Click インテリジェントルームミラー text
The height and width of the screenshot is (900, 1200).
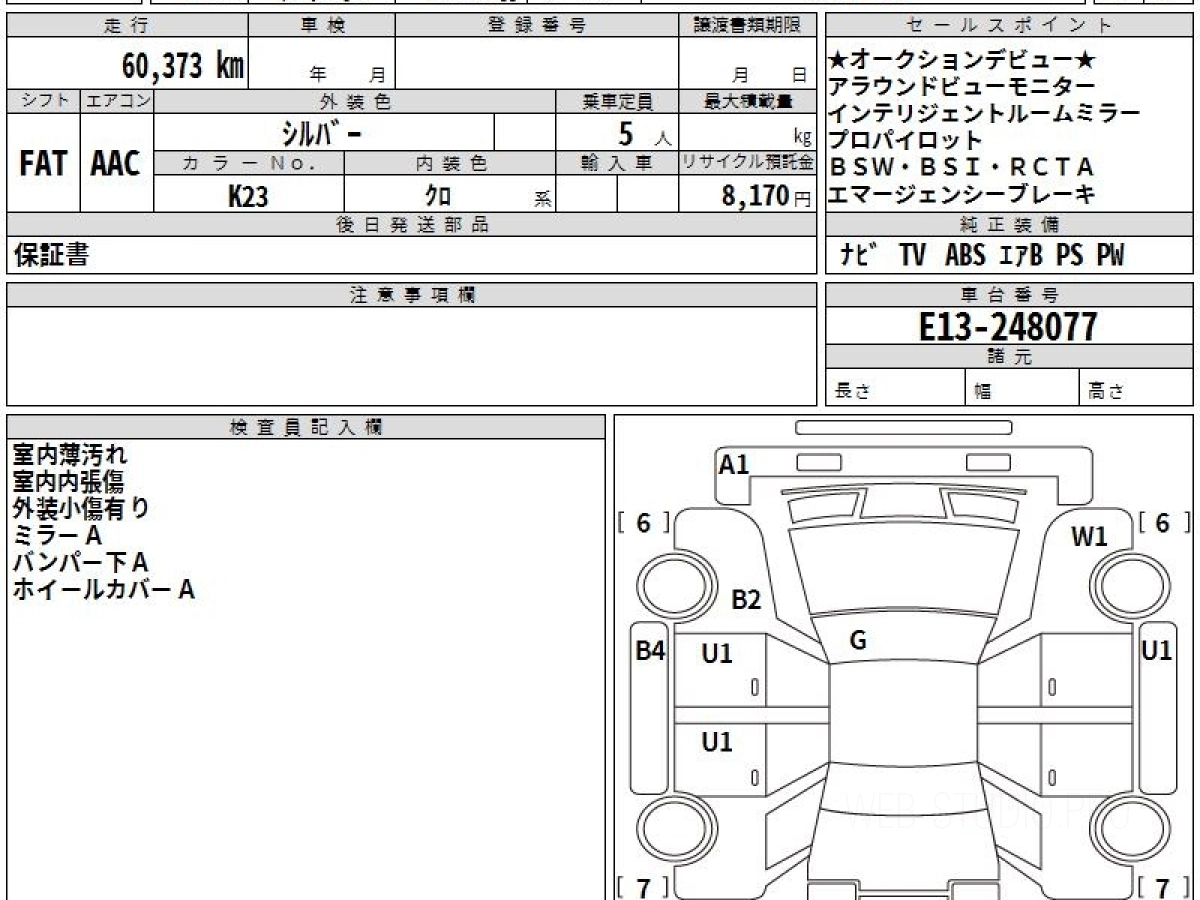click(x=985, y=114)
